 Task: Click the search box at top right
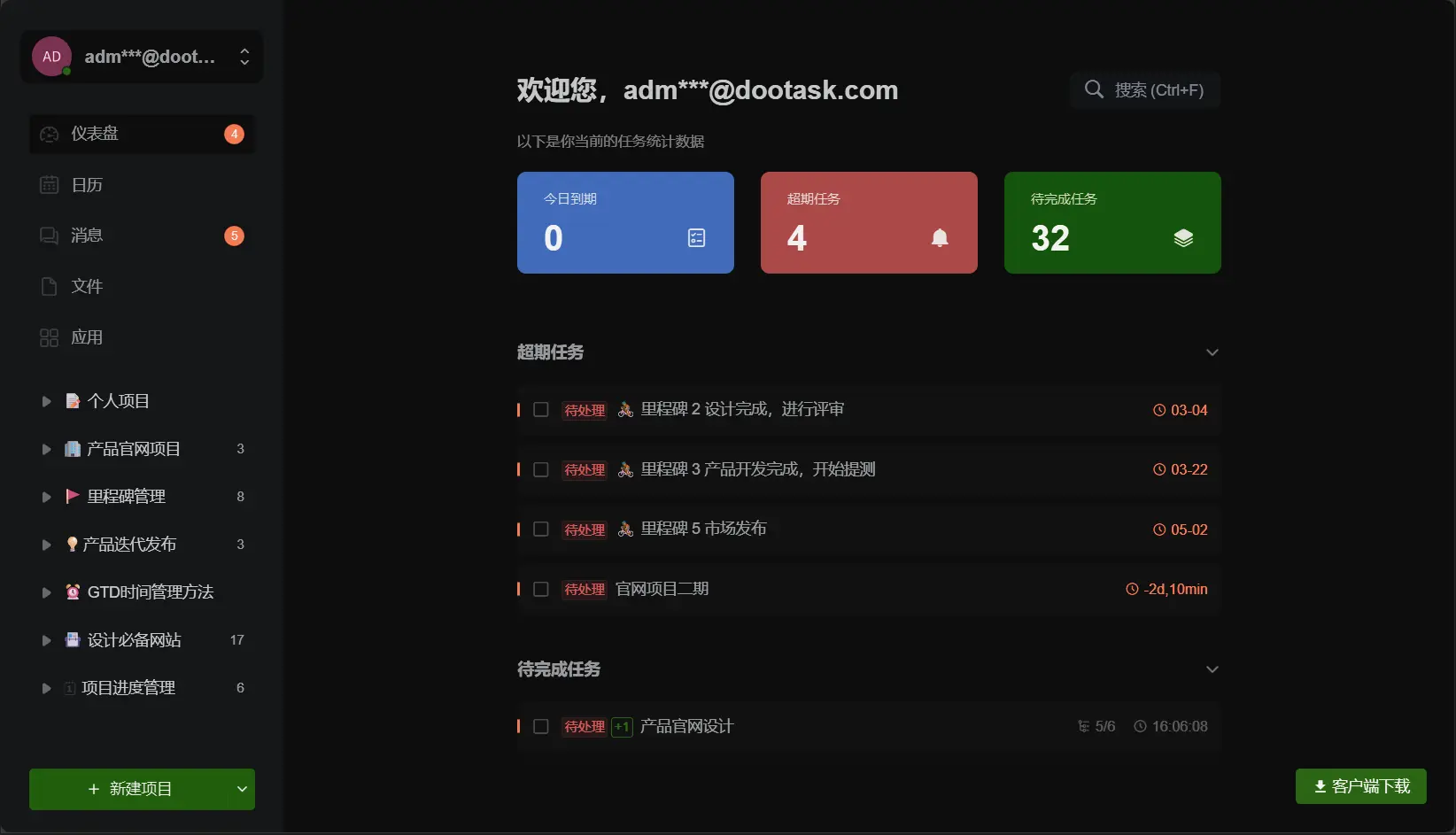1144,90
